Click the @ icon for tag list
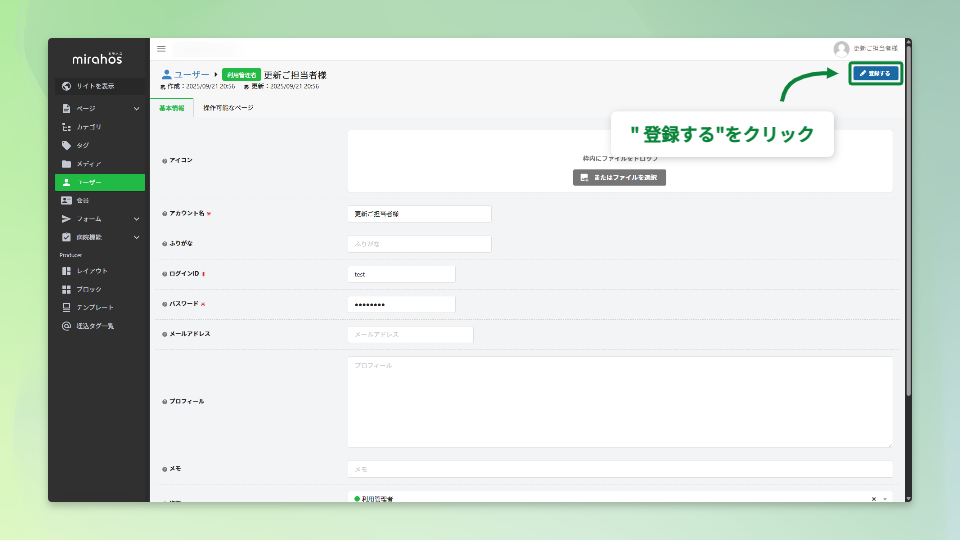 point(66,326)
